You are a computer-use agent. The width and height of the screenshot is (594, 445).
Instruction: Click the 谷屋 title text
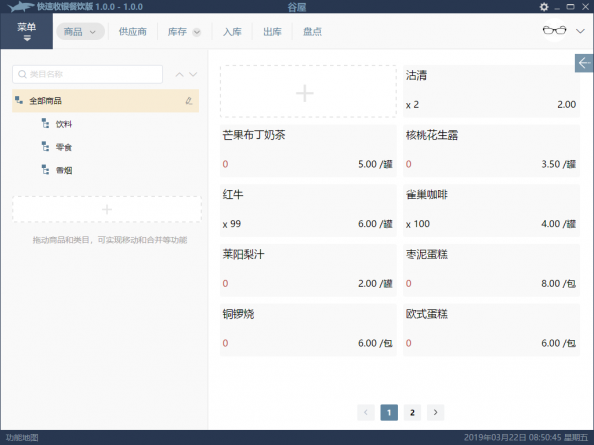coord(297,7)
